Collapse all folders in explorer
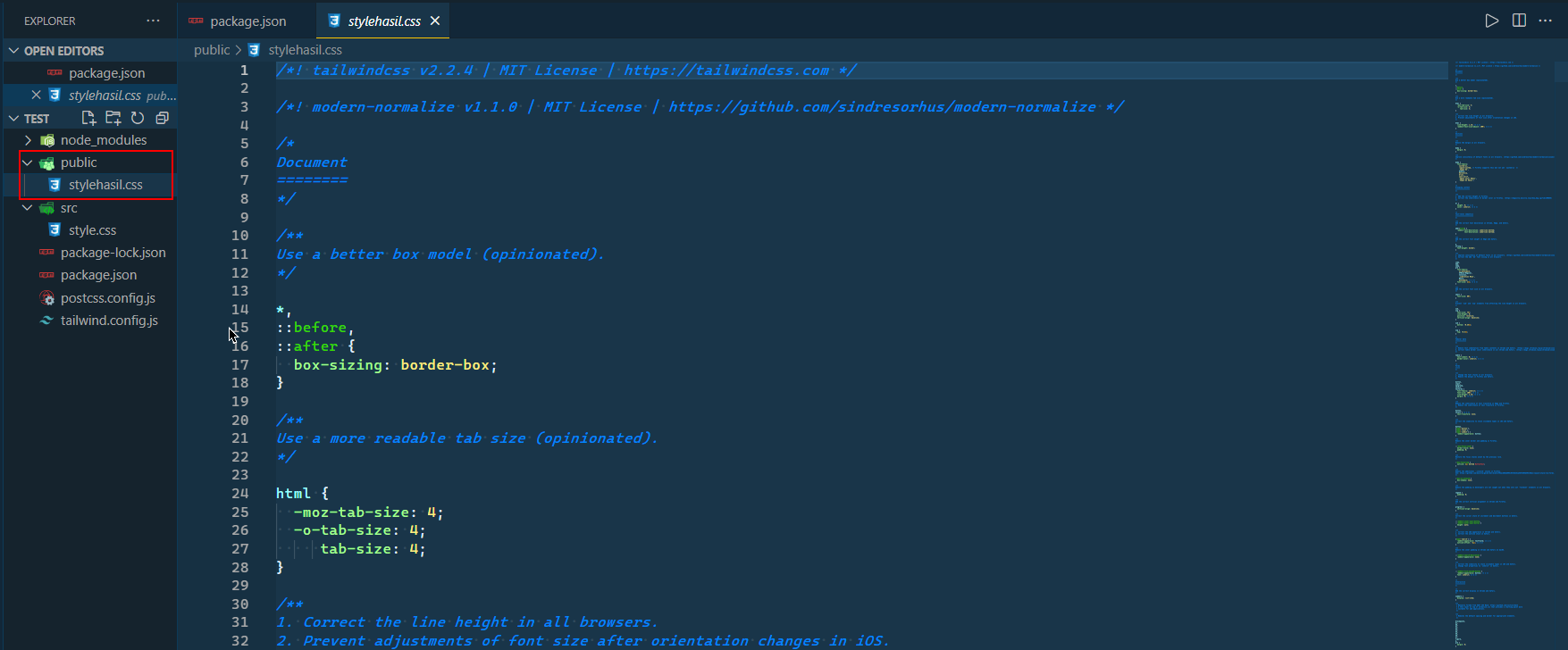Image resolution: width=1568 pixels, height=650 pixels. (x=162, y=118)
